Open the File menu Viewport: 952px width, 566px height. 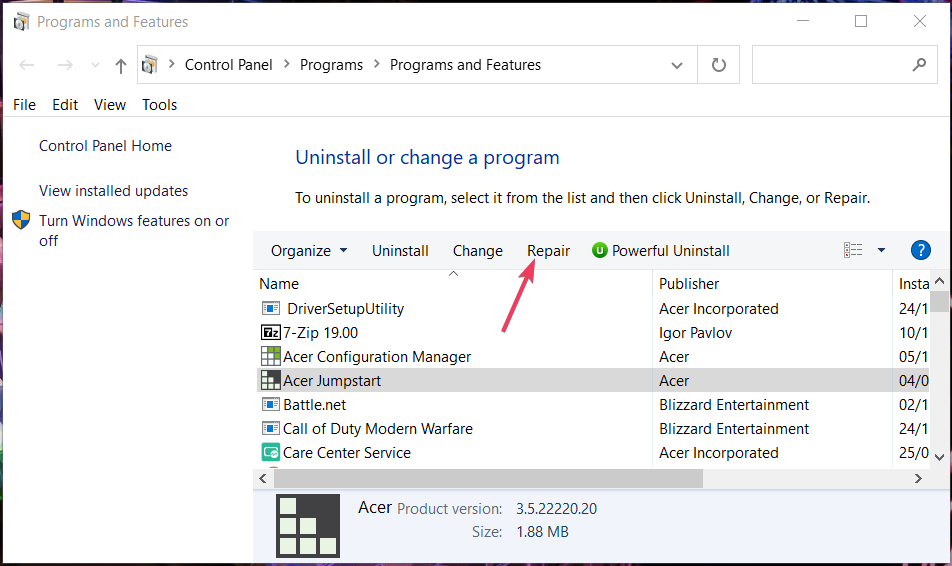click(x=24, y=105)
